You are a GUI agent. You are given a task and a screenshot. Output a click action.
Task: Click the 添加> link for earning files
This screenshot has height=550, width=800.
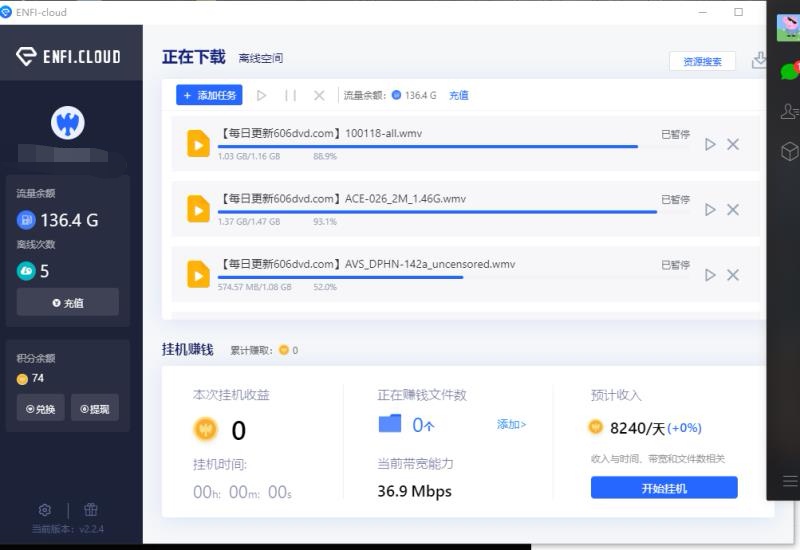click(511, 424)
